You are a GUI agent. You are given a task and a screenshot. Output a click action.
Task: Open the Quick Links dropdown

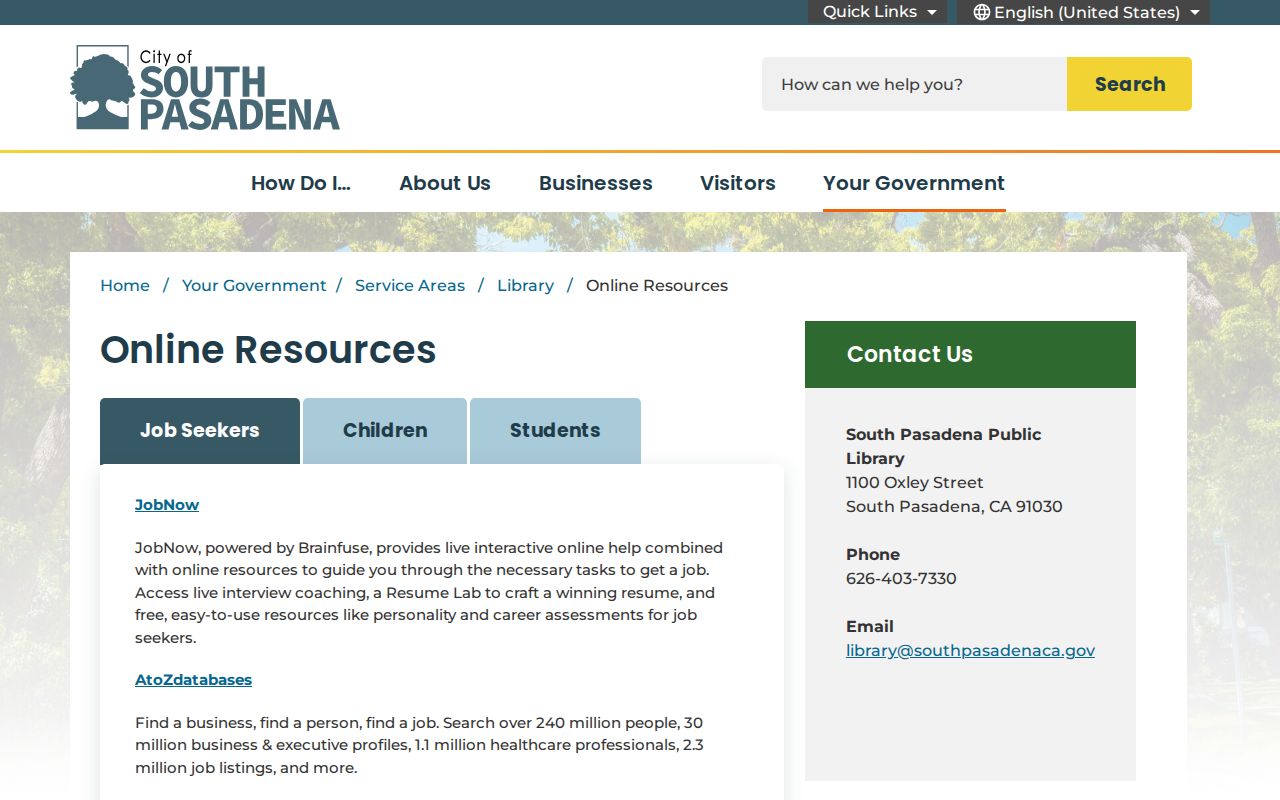pos(877,12)
